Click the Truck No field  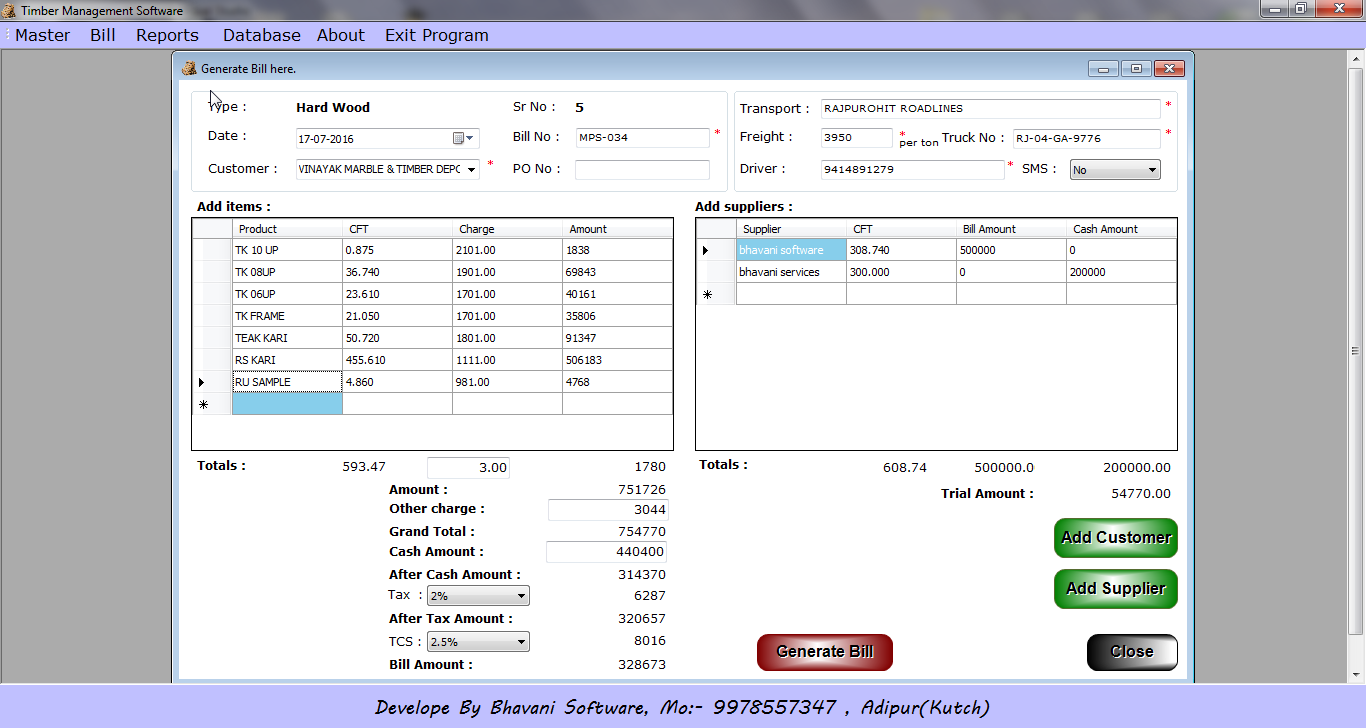(1087, 138)
